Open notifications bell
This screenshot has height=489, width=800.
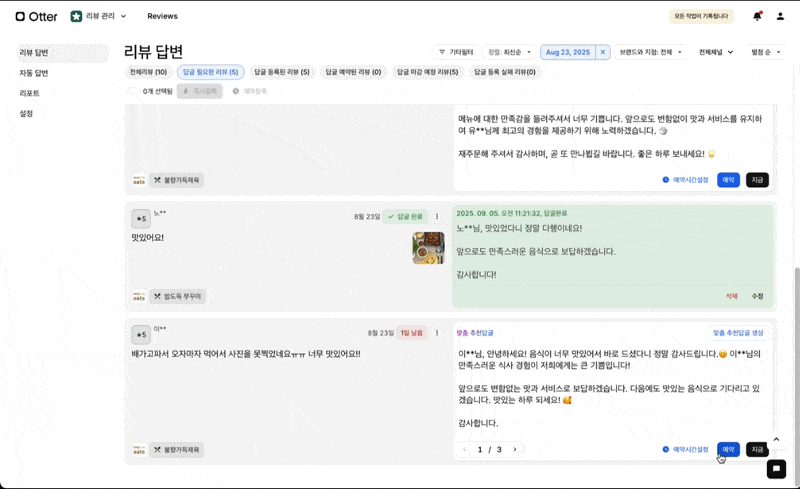(757, 16)
